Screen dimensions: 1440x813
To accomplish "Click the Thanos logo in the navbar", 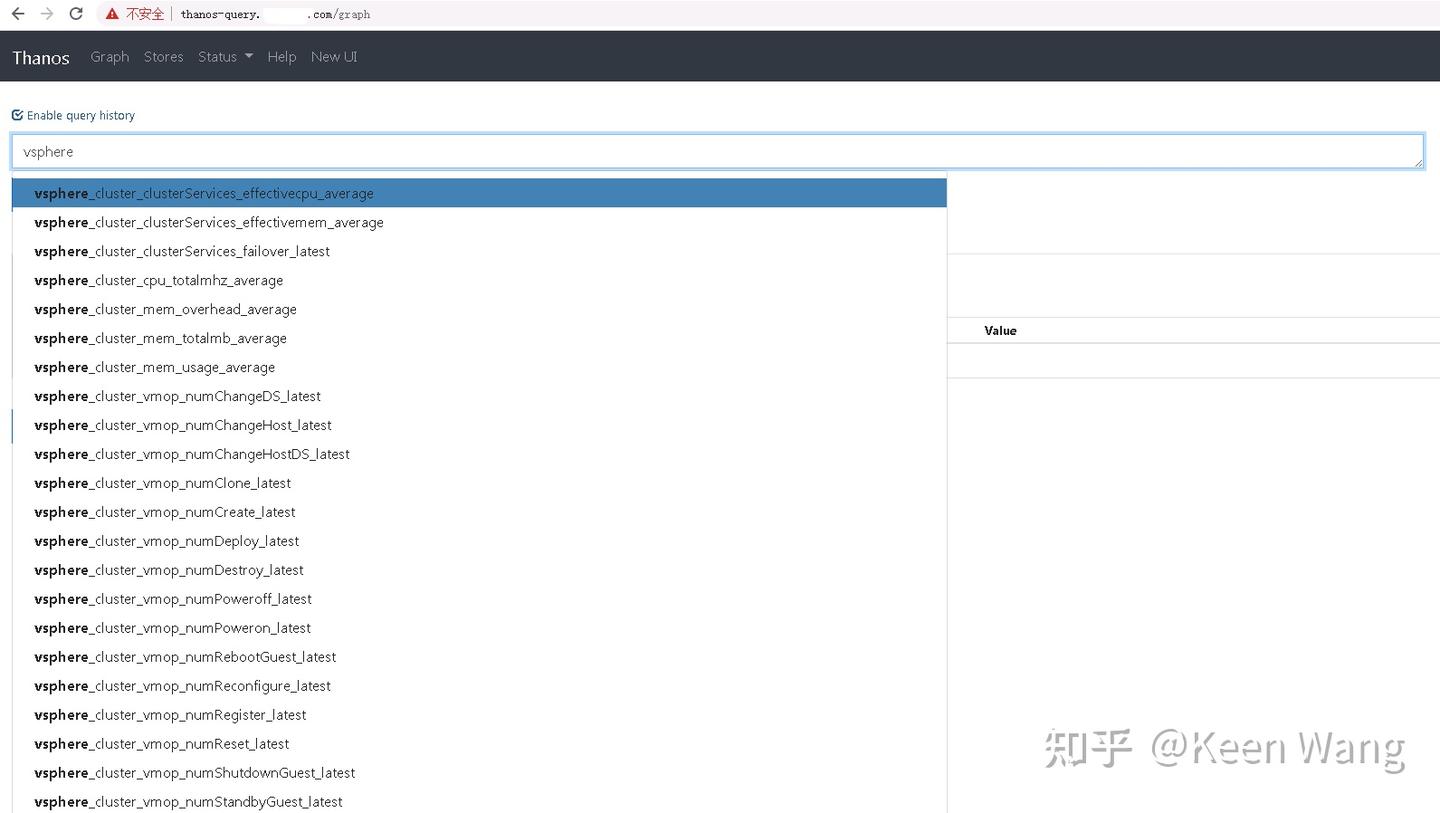I will [x=40, y=56].
